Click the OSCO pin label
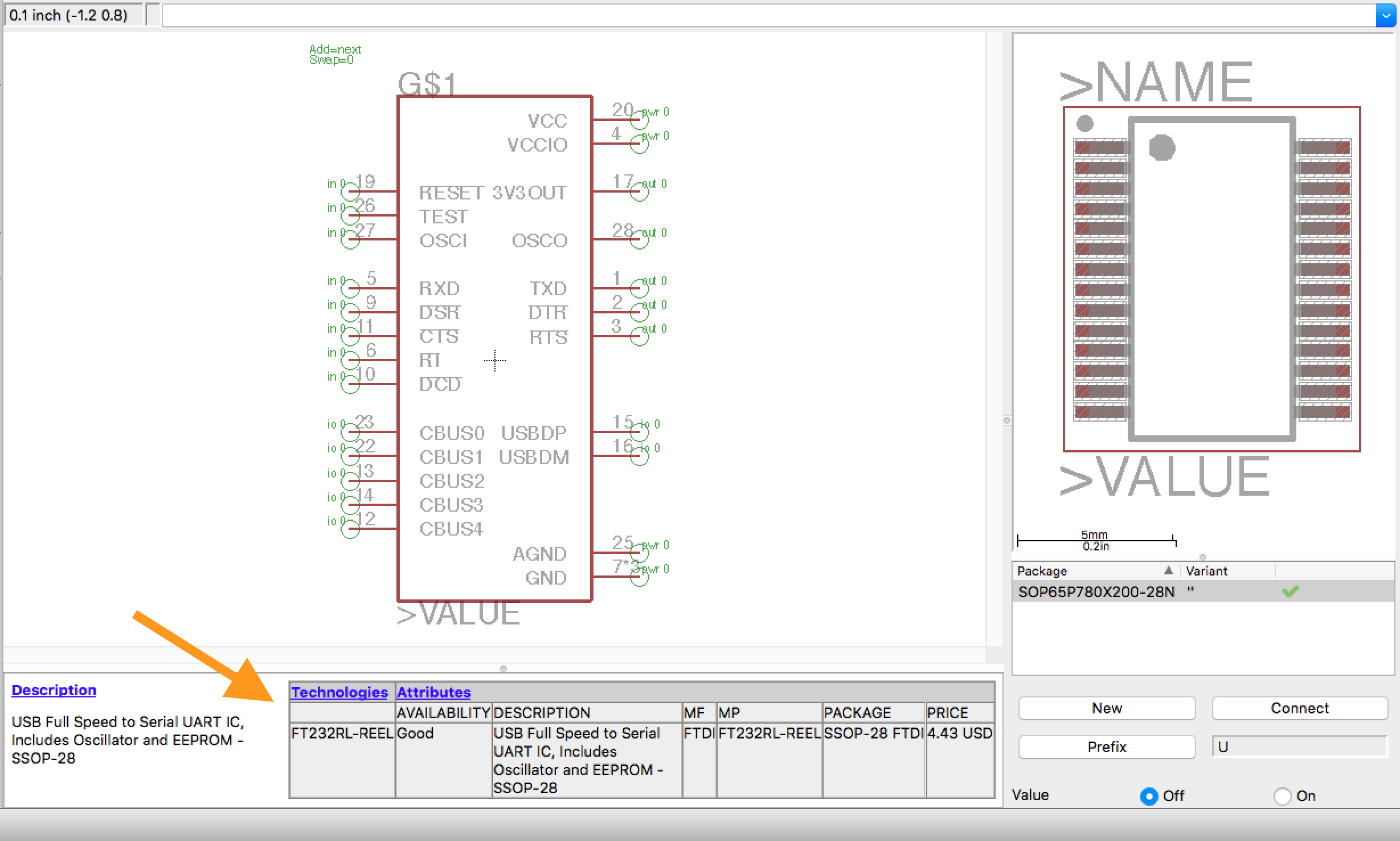Image resolution: width=1400 pixels, height=841 pixels. click(x=539, y=240)
